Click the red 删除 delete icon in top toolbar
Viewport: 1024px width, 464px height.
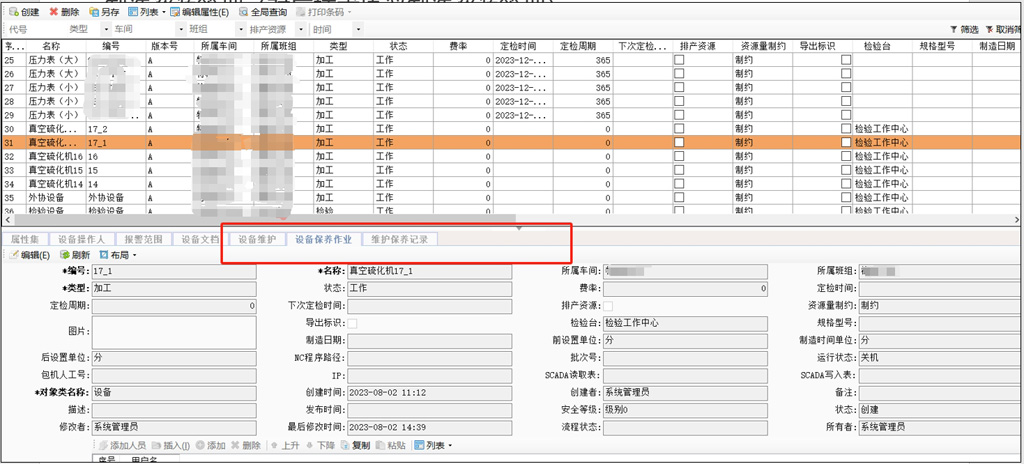(x=54, y=12)
